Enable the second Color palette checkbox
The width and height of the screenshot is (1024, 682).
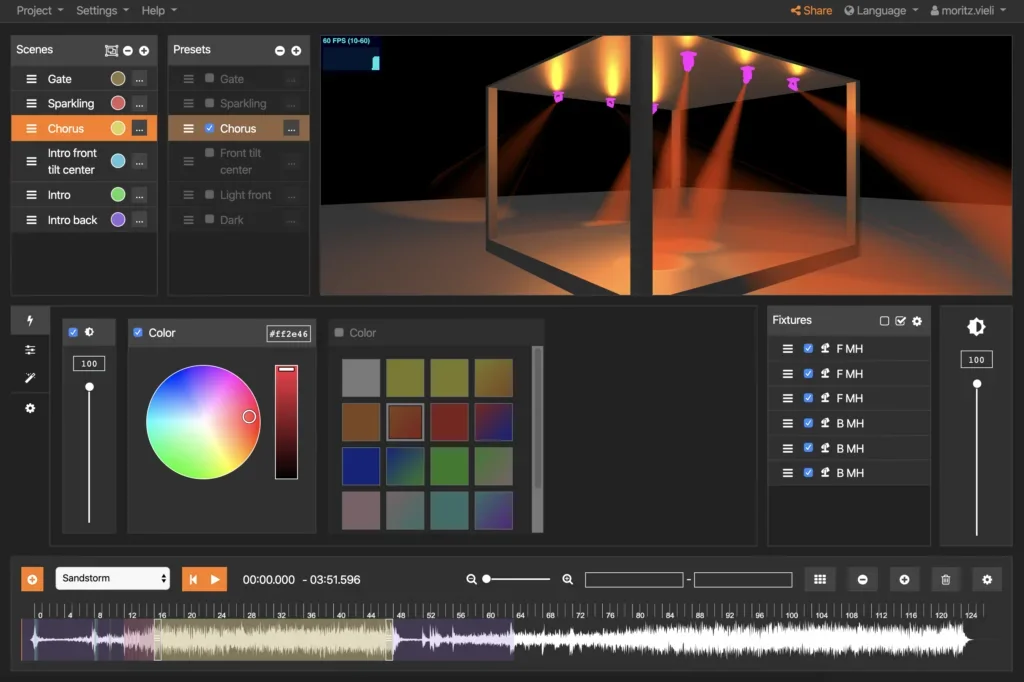[339, 333]
